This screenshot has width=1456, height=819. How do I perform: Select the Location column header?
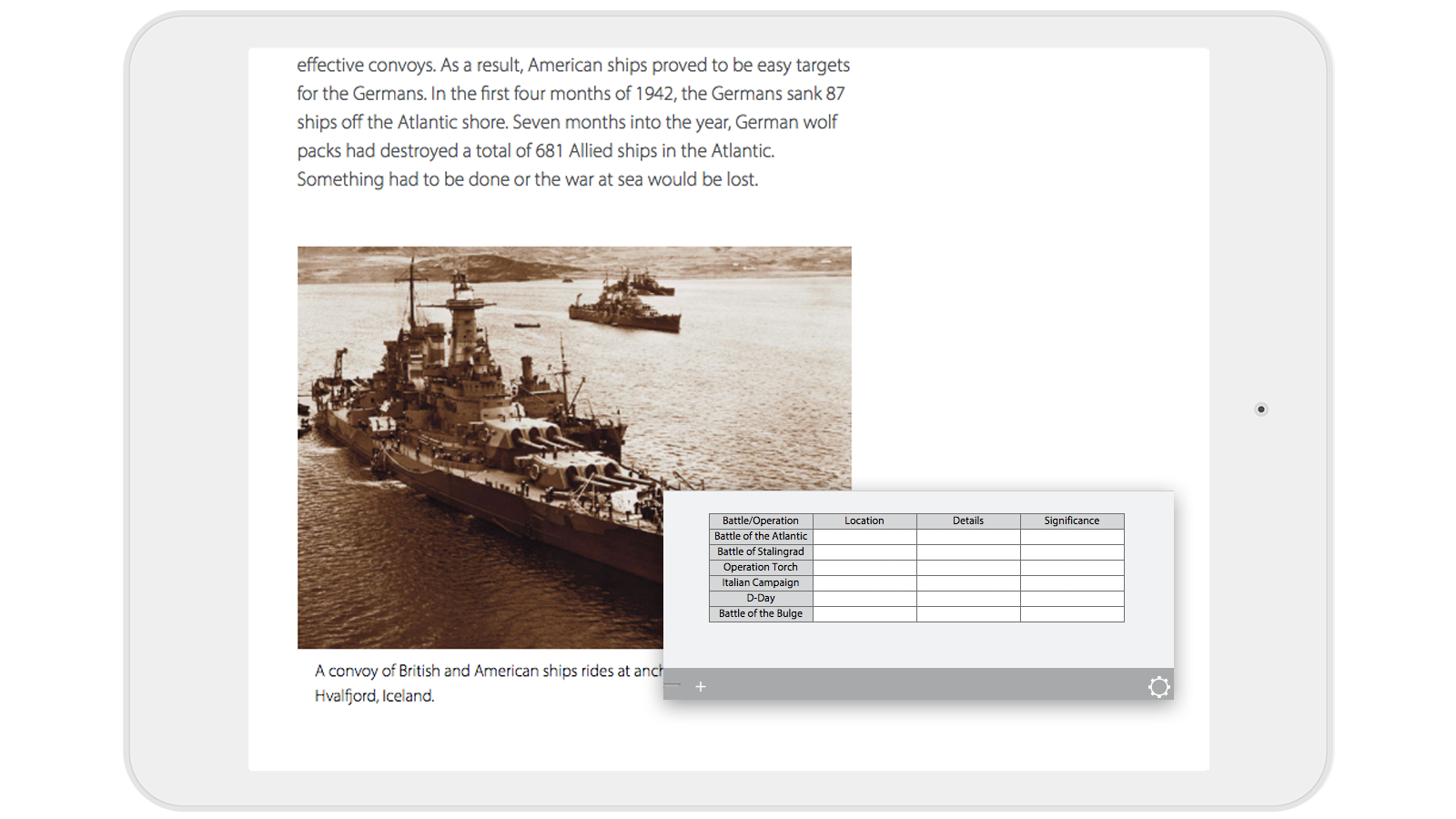point(864,521)
